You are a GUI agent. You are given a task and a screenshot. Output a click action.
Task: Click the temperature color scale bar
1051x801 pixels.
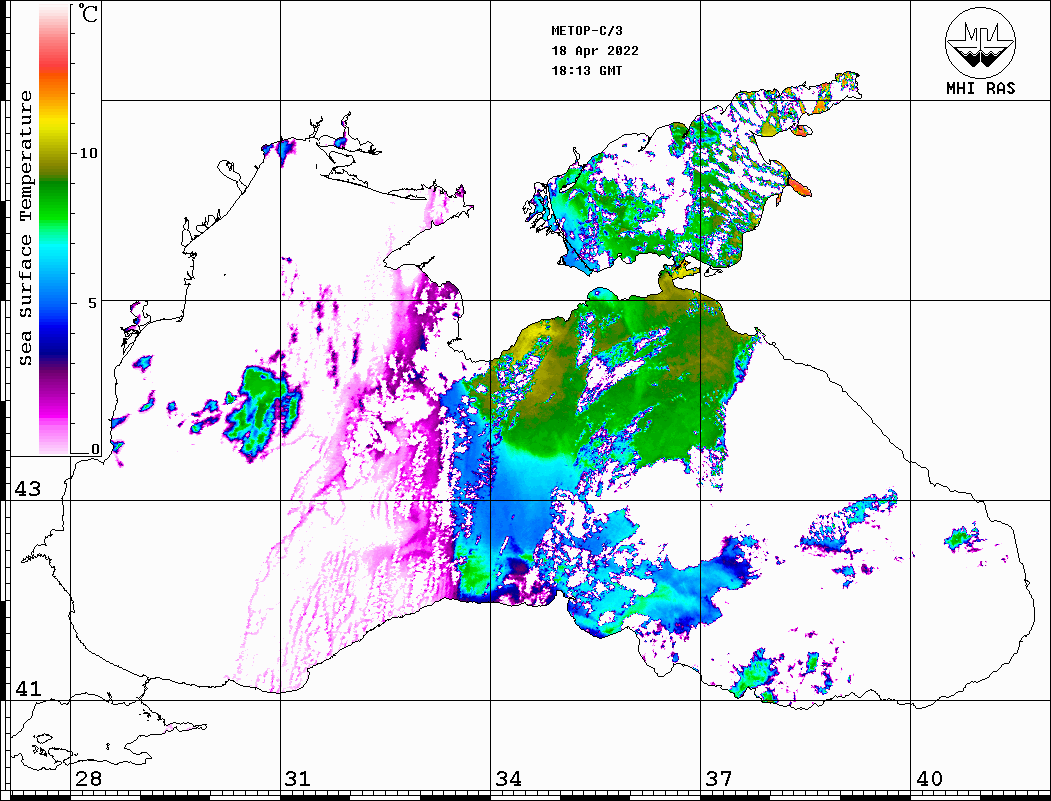pos(54,229)
